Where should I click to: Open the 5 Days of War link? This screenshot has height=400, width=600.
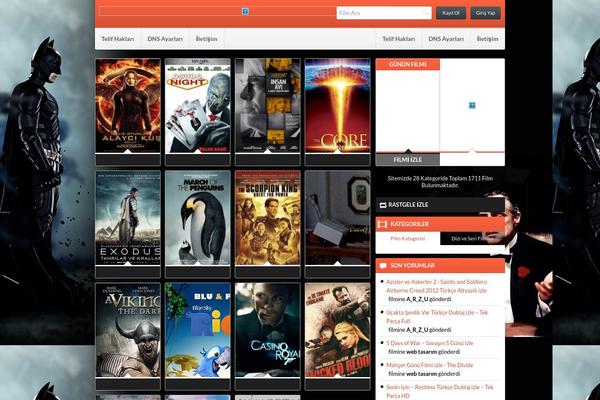click(x=430, y=343)
